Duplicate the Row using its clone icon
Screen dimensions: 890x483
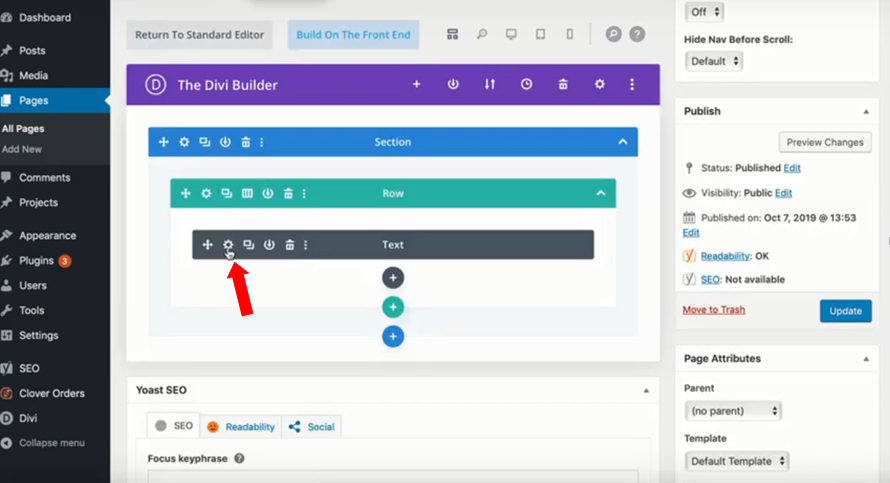[226, 194]
